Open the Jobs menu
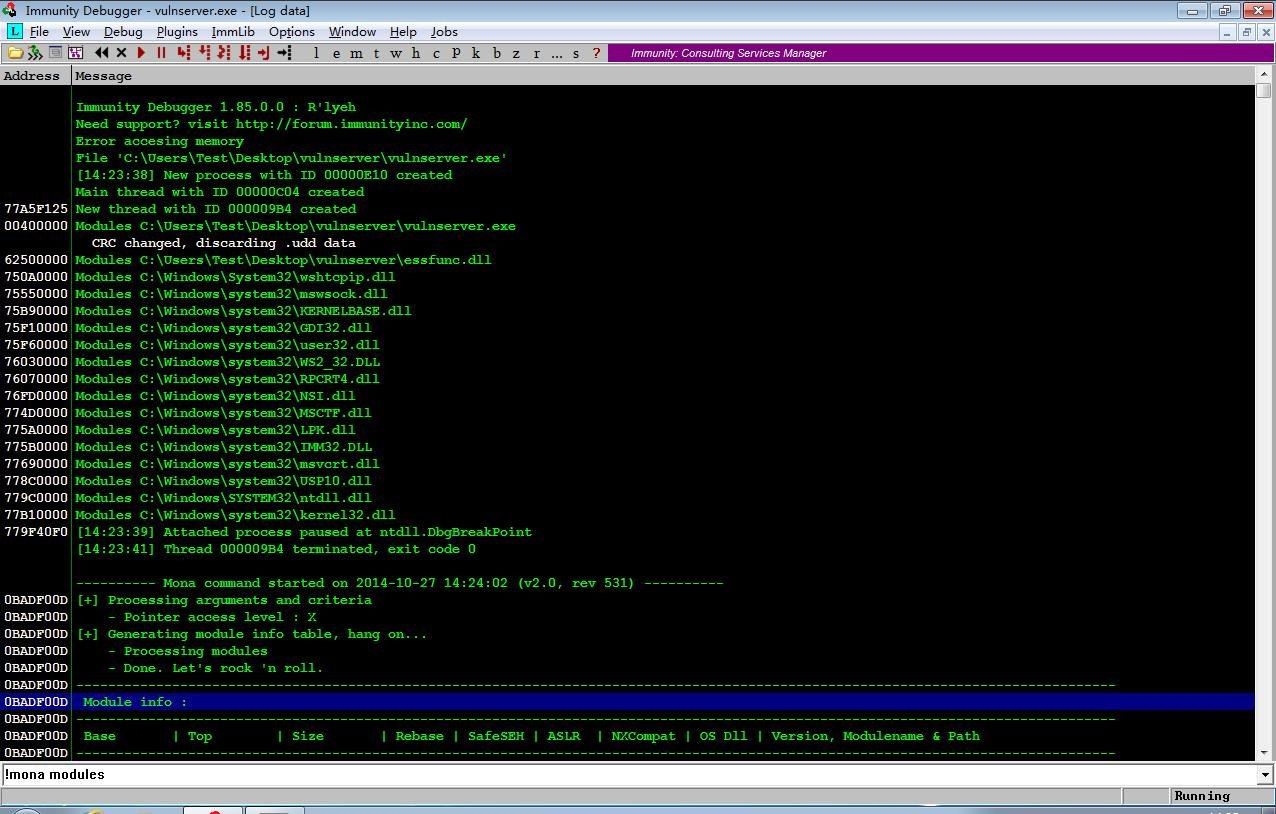The image size is (1276, 814). (444, 32)
